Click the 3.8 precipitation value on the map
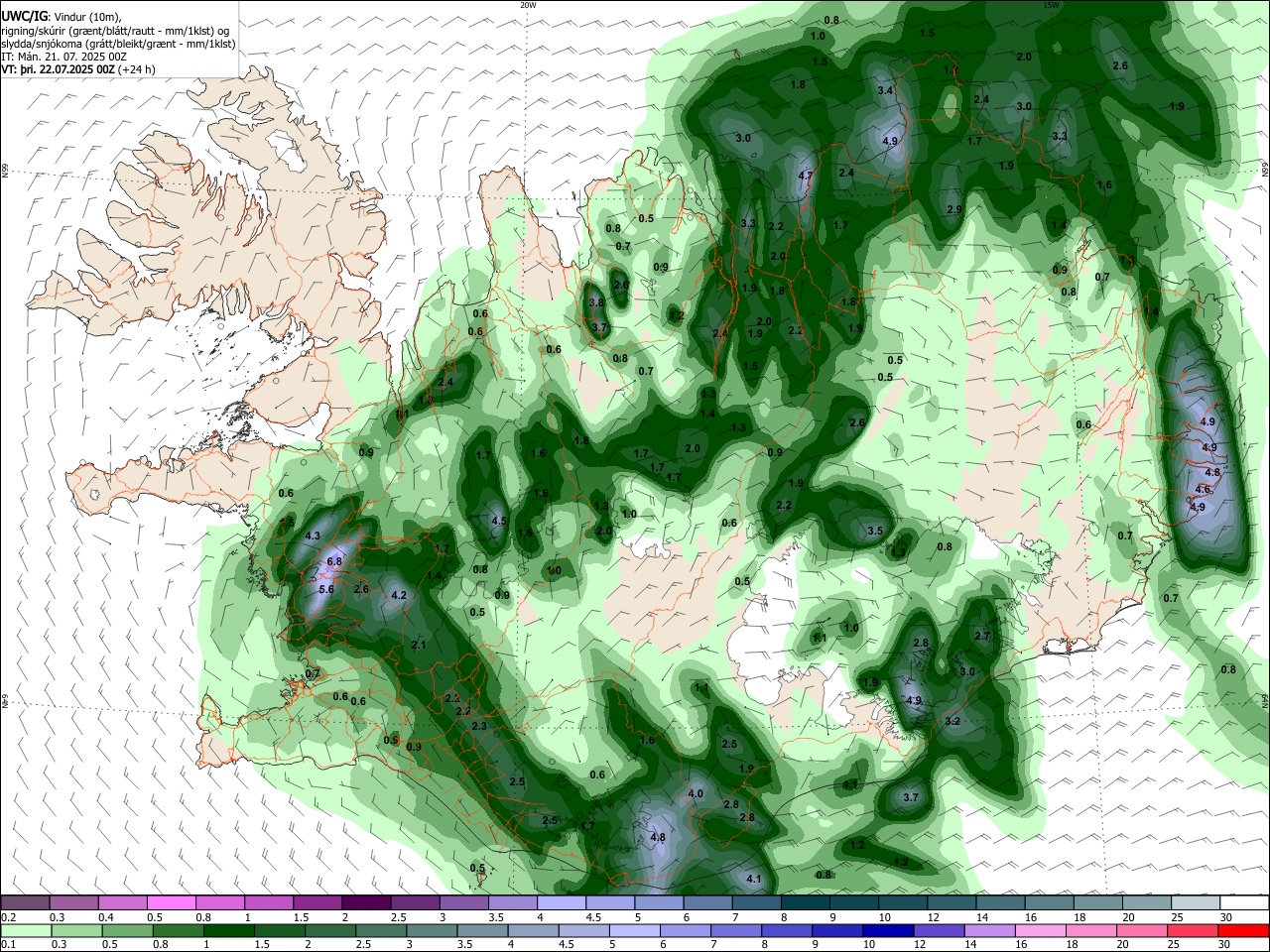Image resolution: width=1270 pixels, height=952 pixels. pos(597,302)
